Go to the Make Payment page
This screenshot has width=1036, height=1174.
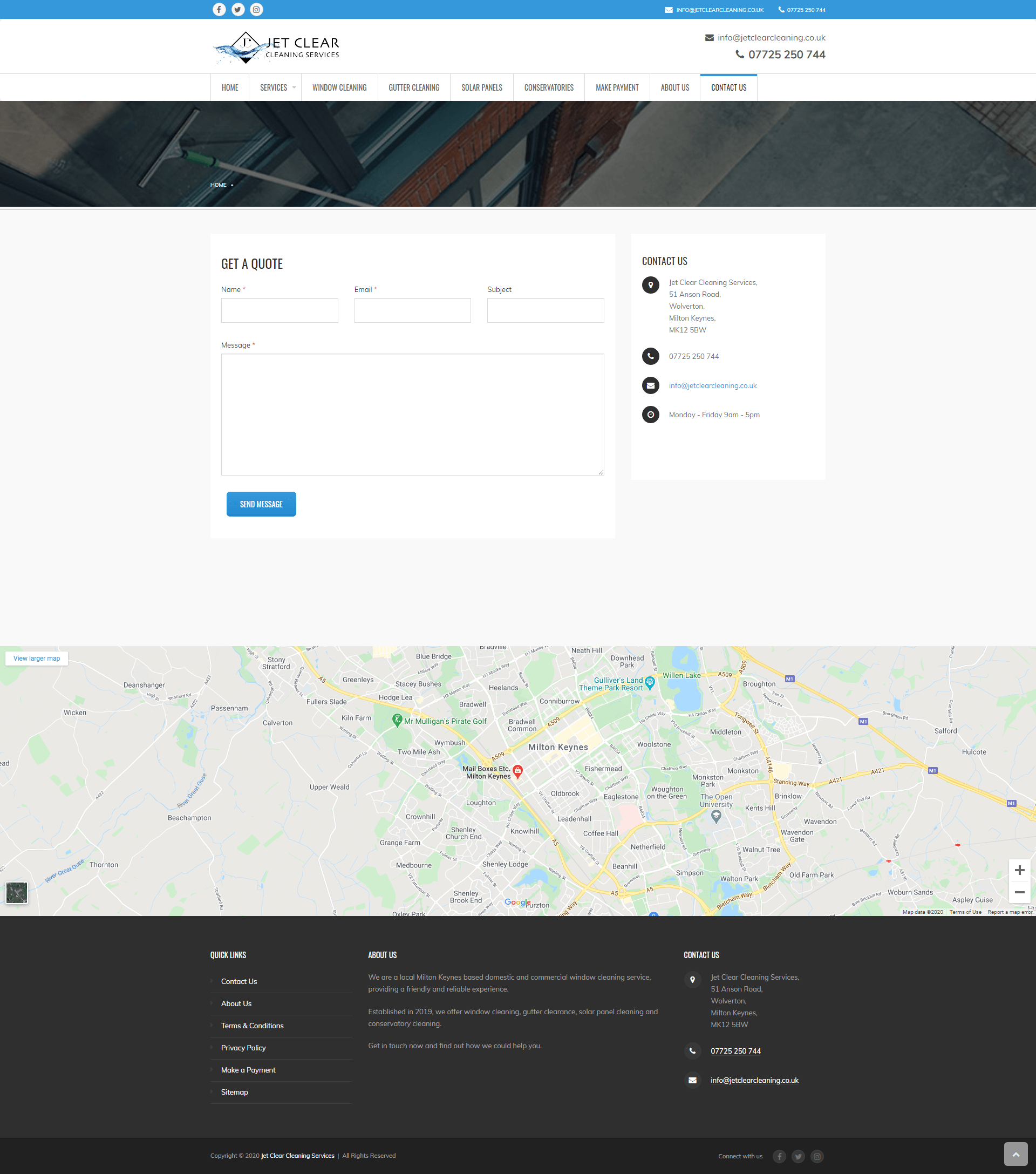click(617, 87)
